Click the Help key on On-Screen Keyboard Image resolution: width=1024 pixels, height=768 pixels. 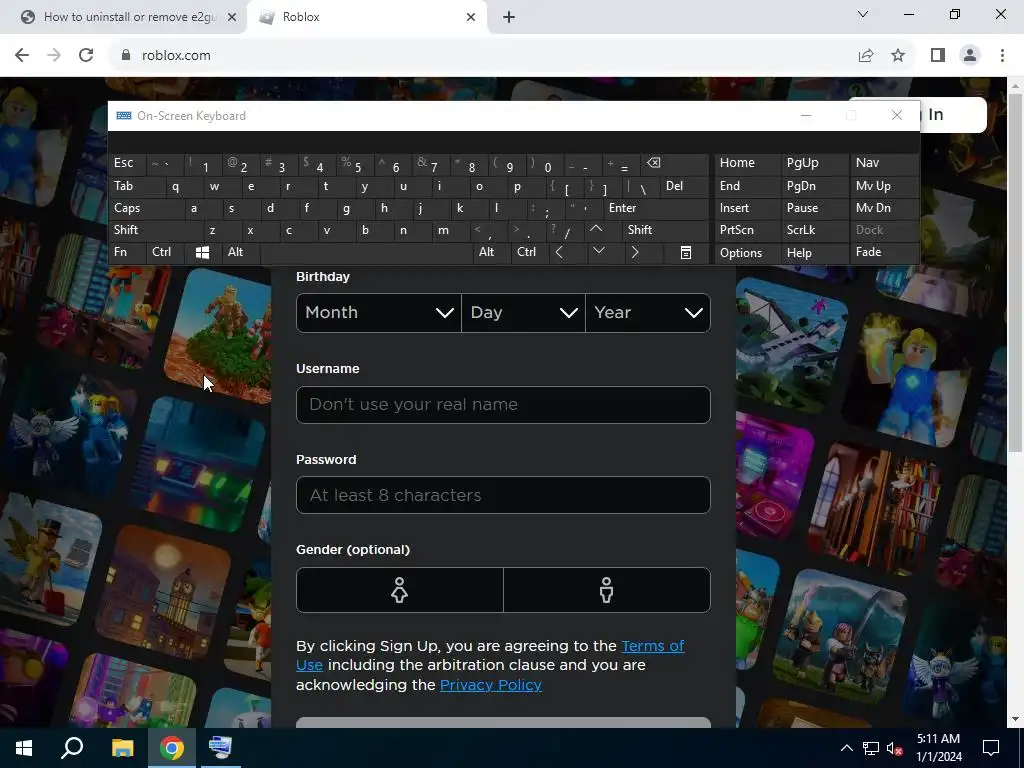click(x=814, y=253)
